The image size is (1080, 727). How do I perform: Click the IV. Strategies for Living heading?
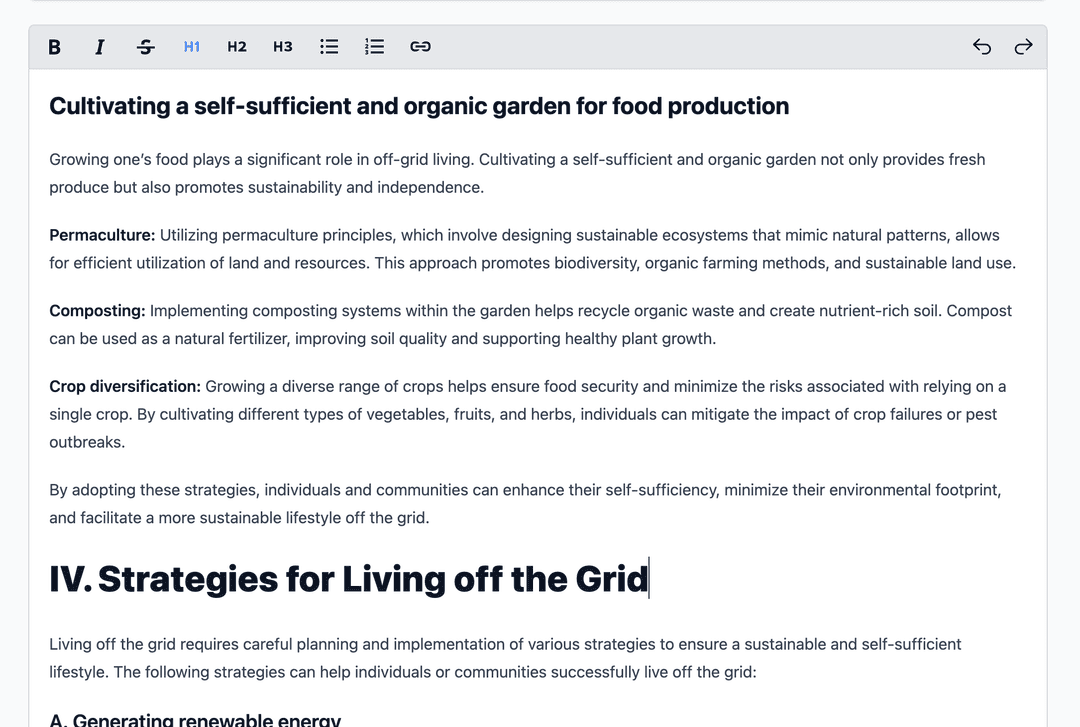coord(348,579)
